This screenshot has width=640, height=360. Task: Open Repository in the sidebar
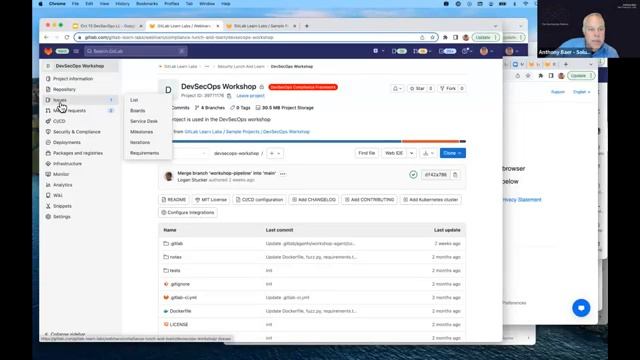point(64,89)
